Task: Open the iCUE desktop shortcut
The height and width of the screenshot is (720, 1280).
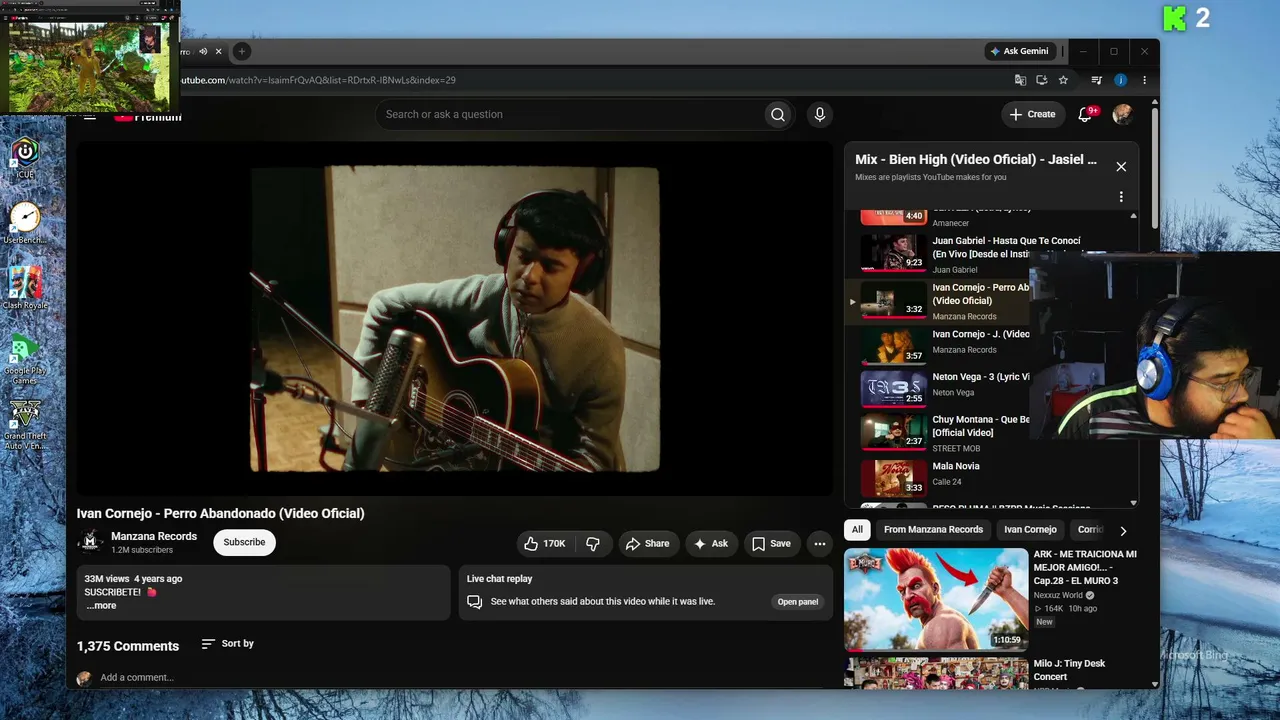Action: (25, 159)
